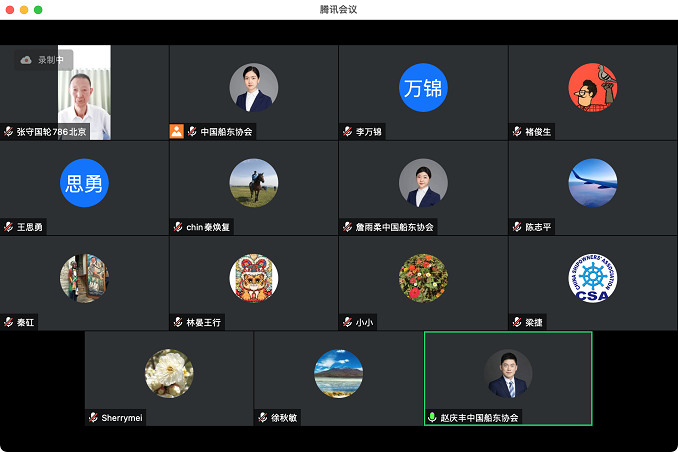Image resolution: width=678 pixels, height=452 pixels.
Task: Click the name label 詹雨柔中国船东协会
Action: (x=394, y=227)
